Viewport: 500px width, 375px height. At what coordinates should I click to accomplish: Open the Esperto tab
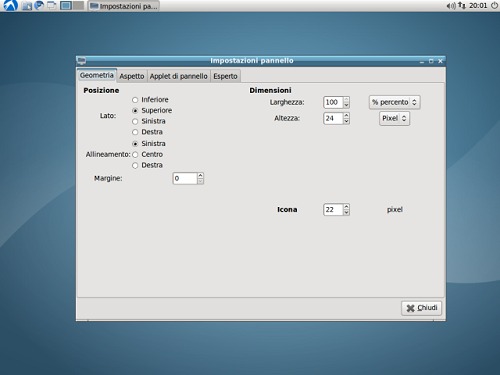pos(225,76)
